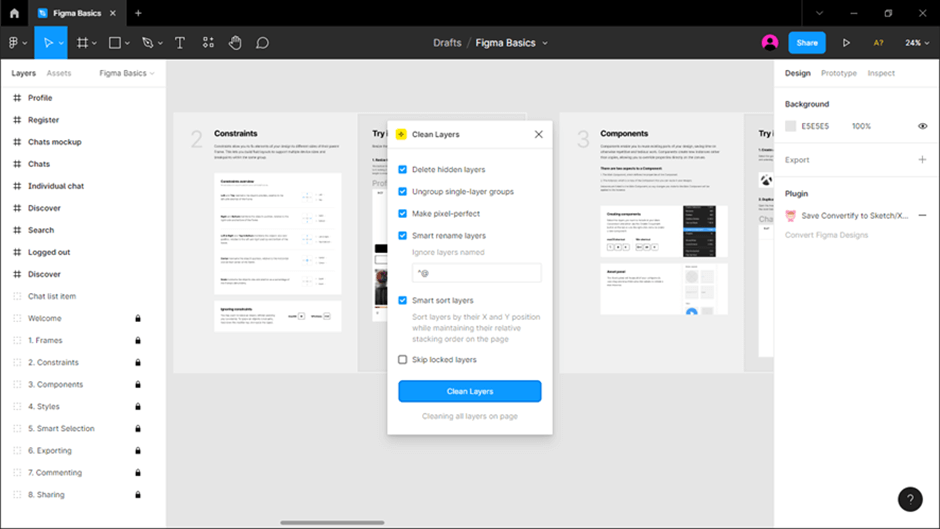Open the main menu dropdown arrow

tap(25, 43)
